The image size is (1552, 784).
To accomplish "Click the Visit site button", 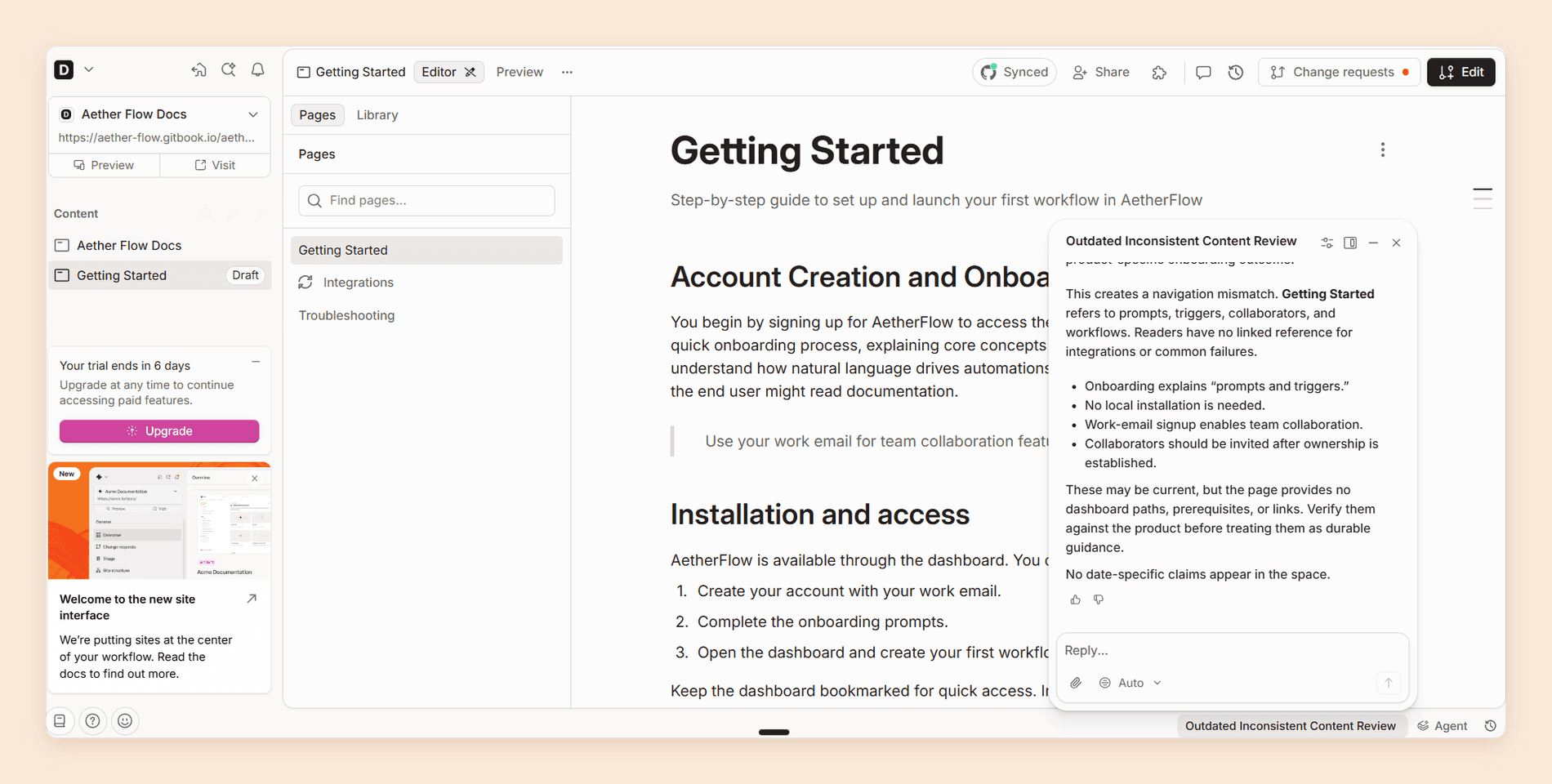I will (x=215, y=165).
